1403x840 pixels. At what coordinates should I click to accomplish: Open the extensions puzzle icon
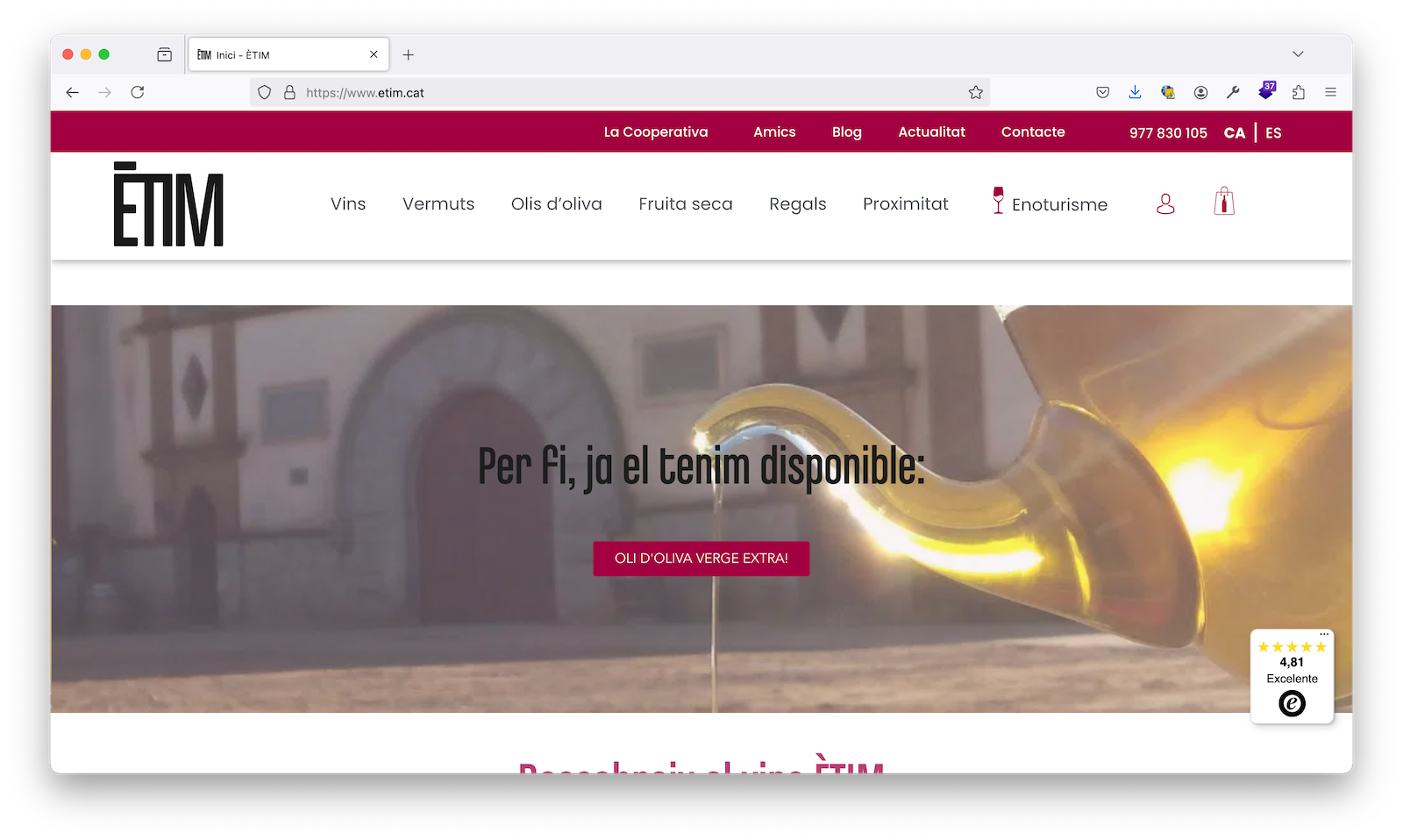pos(1299,93)
